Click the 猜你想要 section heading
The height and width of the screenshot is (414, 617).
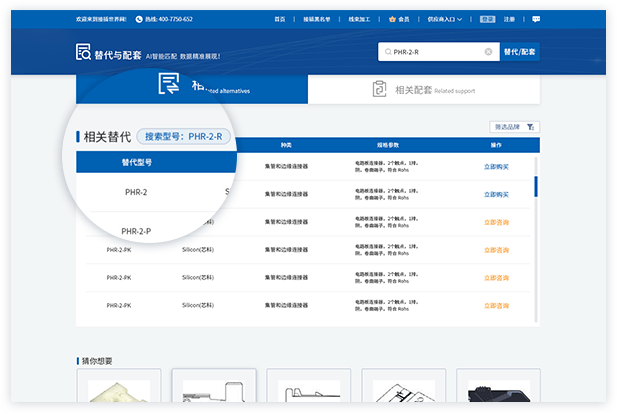point(97,361)
